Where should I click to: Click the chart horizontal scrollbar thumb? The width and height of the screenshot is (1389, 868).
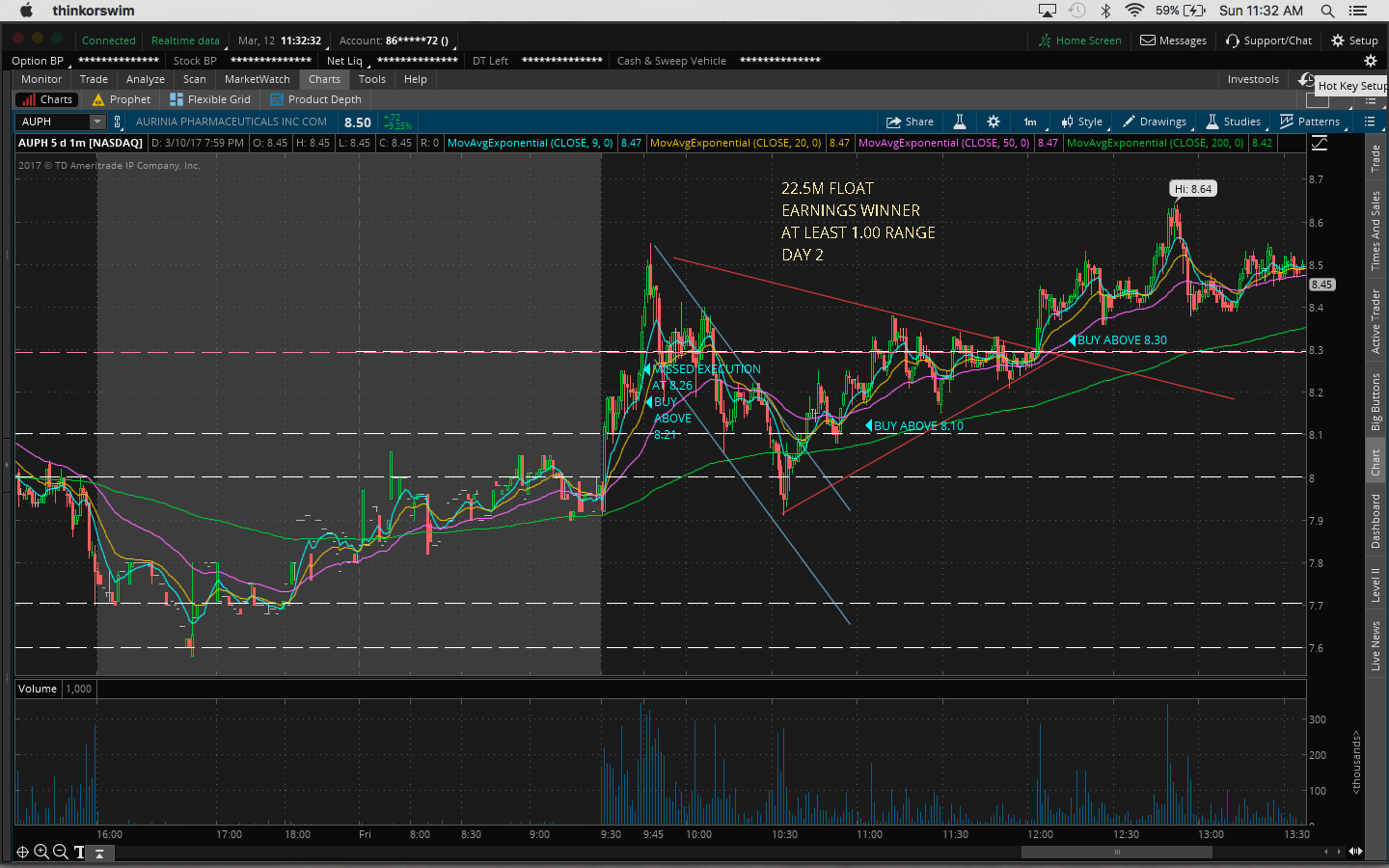1117,852
